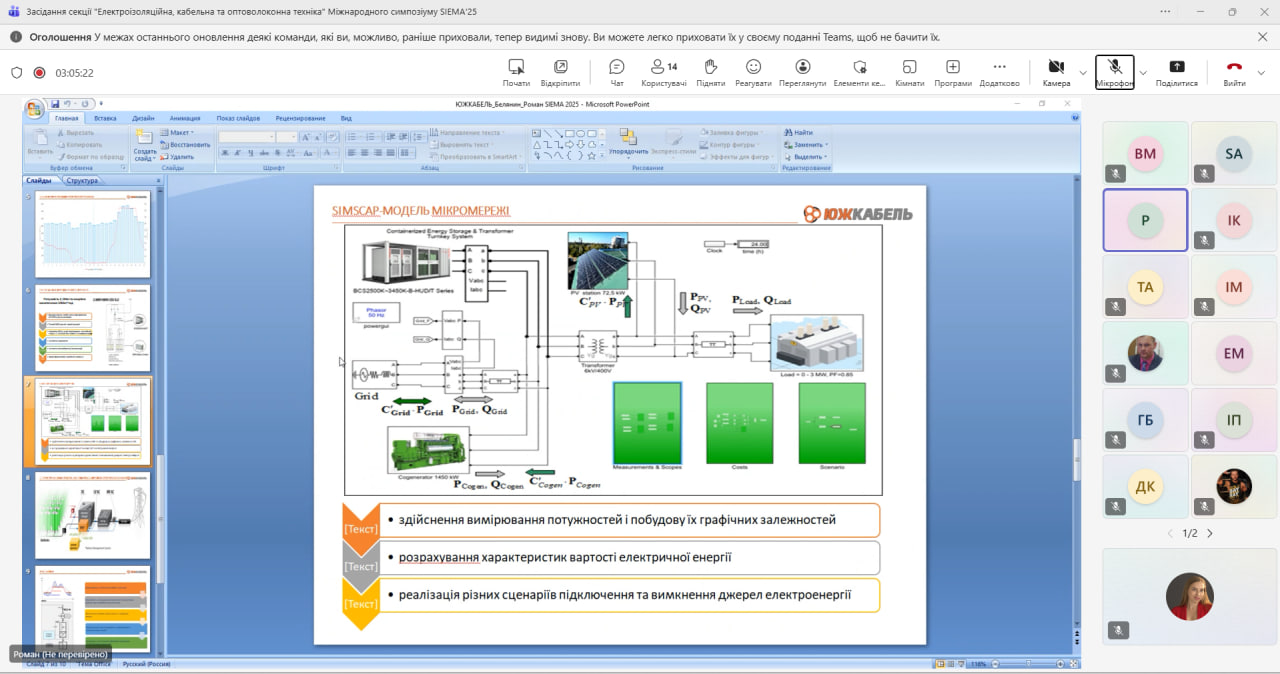
Task: Open the font name combo box
Action: point(247,137)
